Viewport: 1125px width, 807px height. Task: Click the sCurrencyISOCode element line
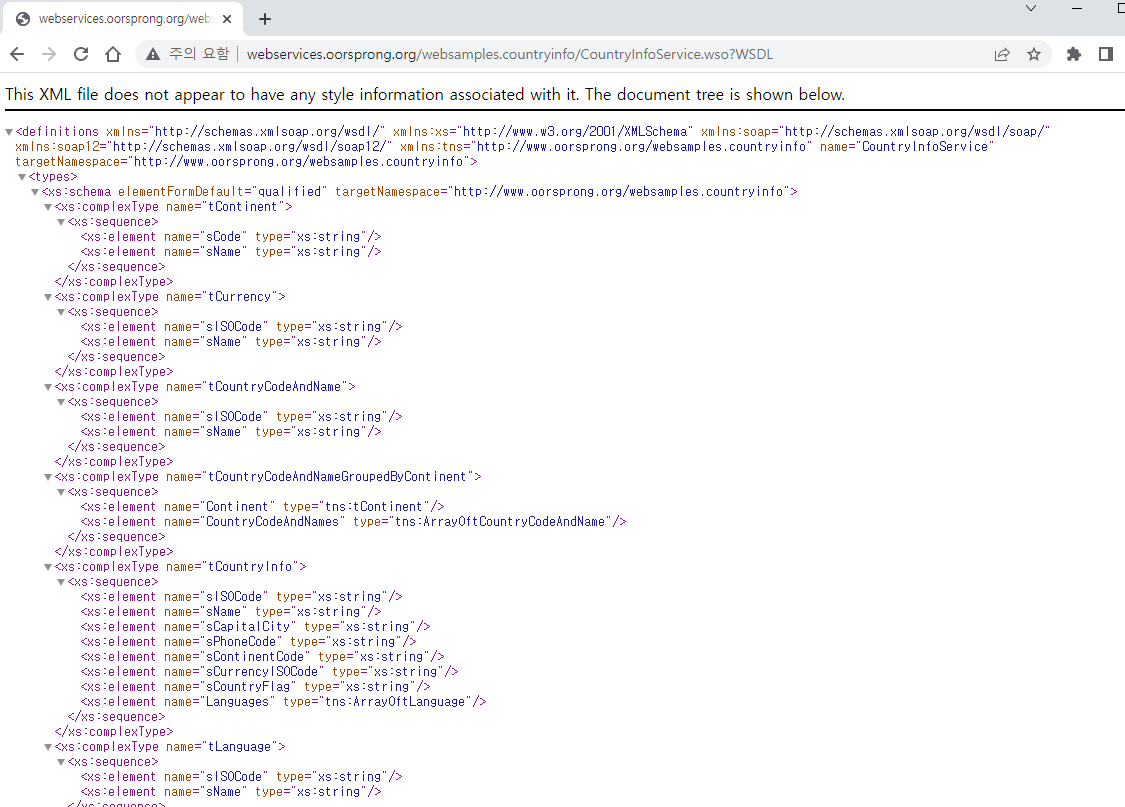(269, 672)
